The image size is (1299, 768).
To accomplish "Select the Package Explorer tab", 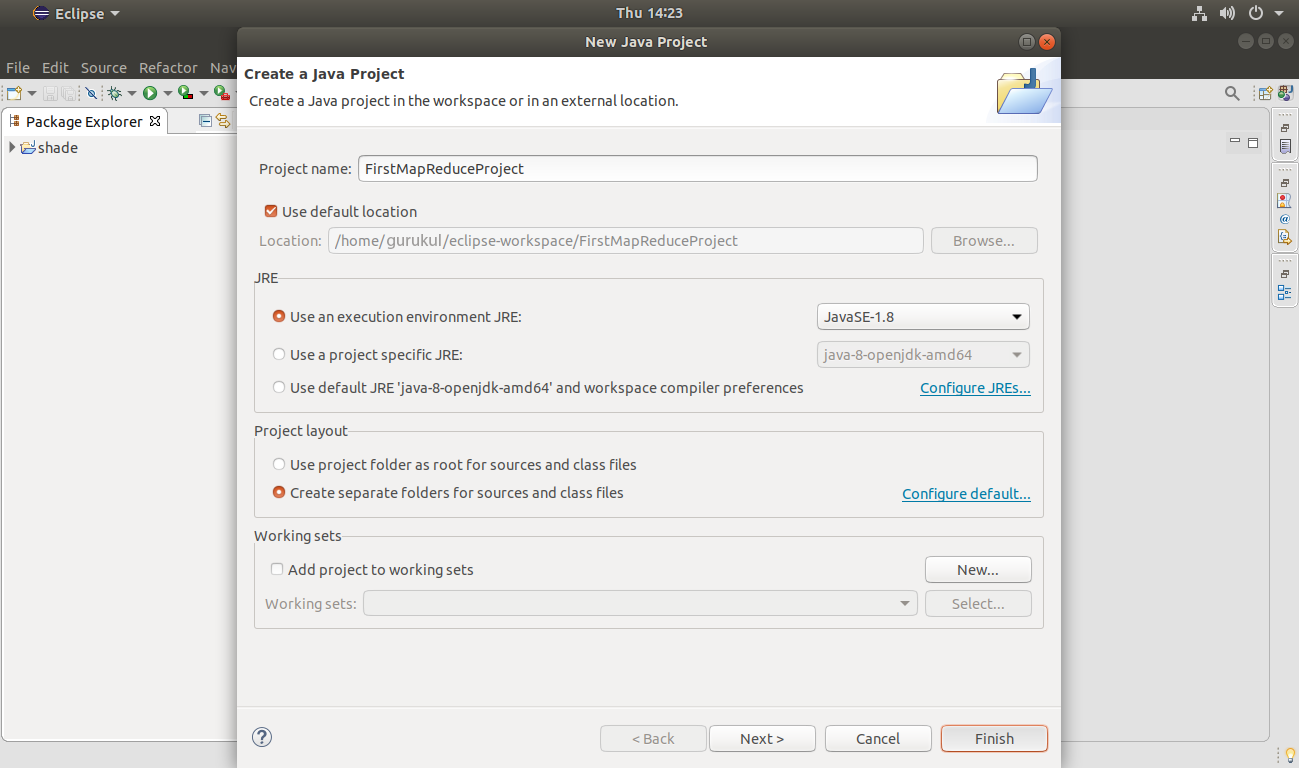I will 84,121.
